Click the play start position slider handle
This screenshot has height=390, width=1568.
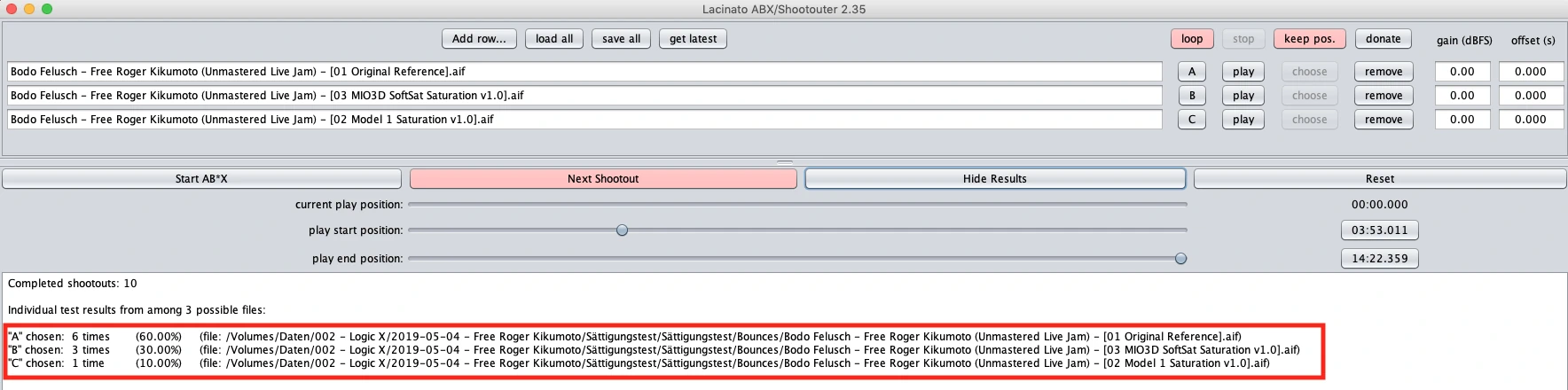[622, 230]
